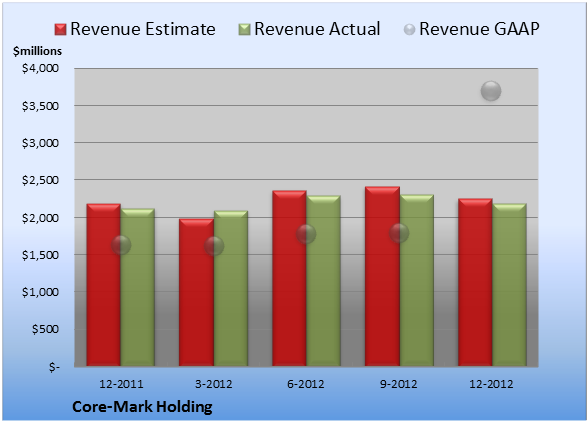Click the GAAP sphere marker for 12-2011

click(x=121, y=245)
